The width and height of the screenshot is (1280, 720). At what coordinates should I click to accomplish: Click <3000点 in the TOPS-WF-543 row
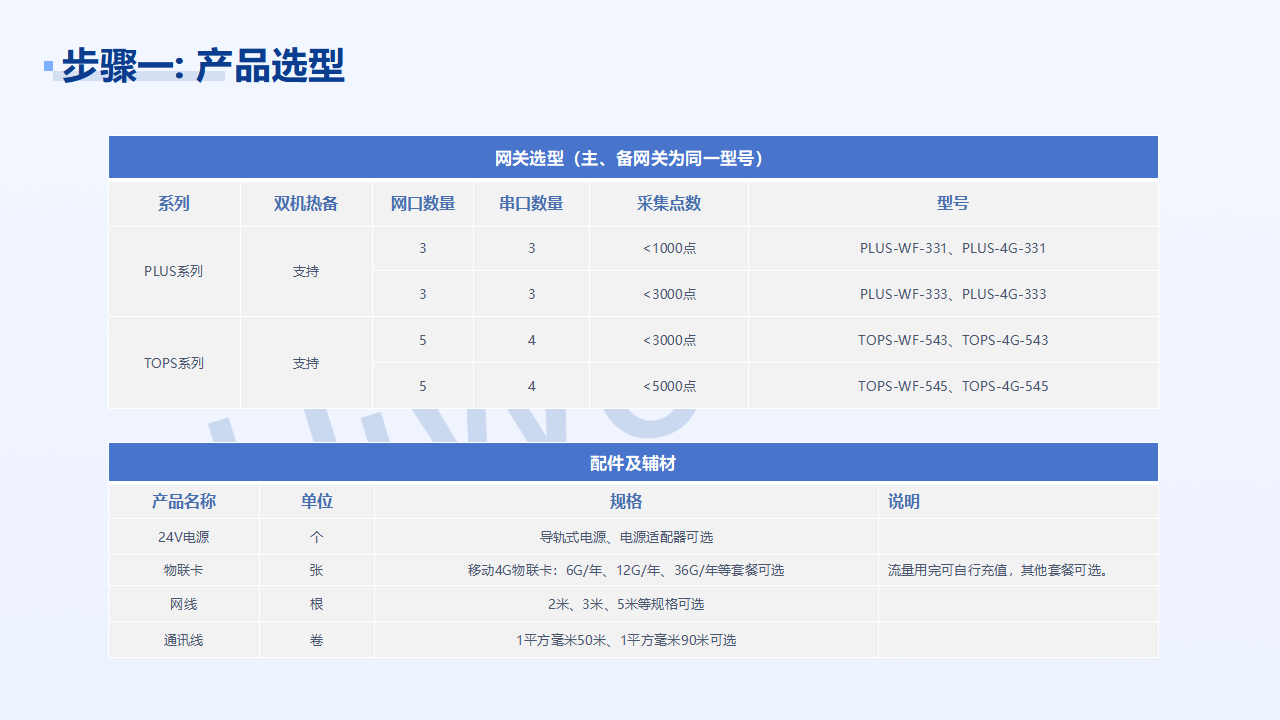(x=669, y=340)
